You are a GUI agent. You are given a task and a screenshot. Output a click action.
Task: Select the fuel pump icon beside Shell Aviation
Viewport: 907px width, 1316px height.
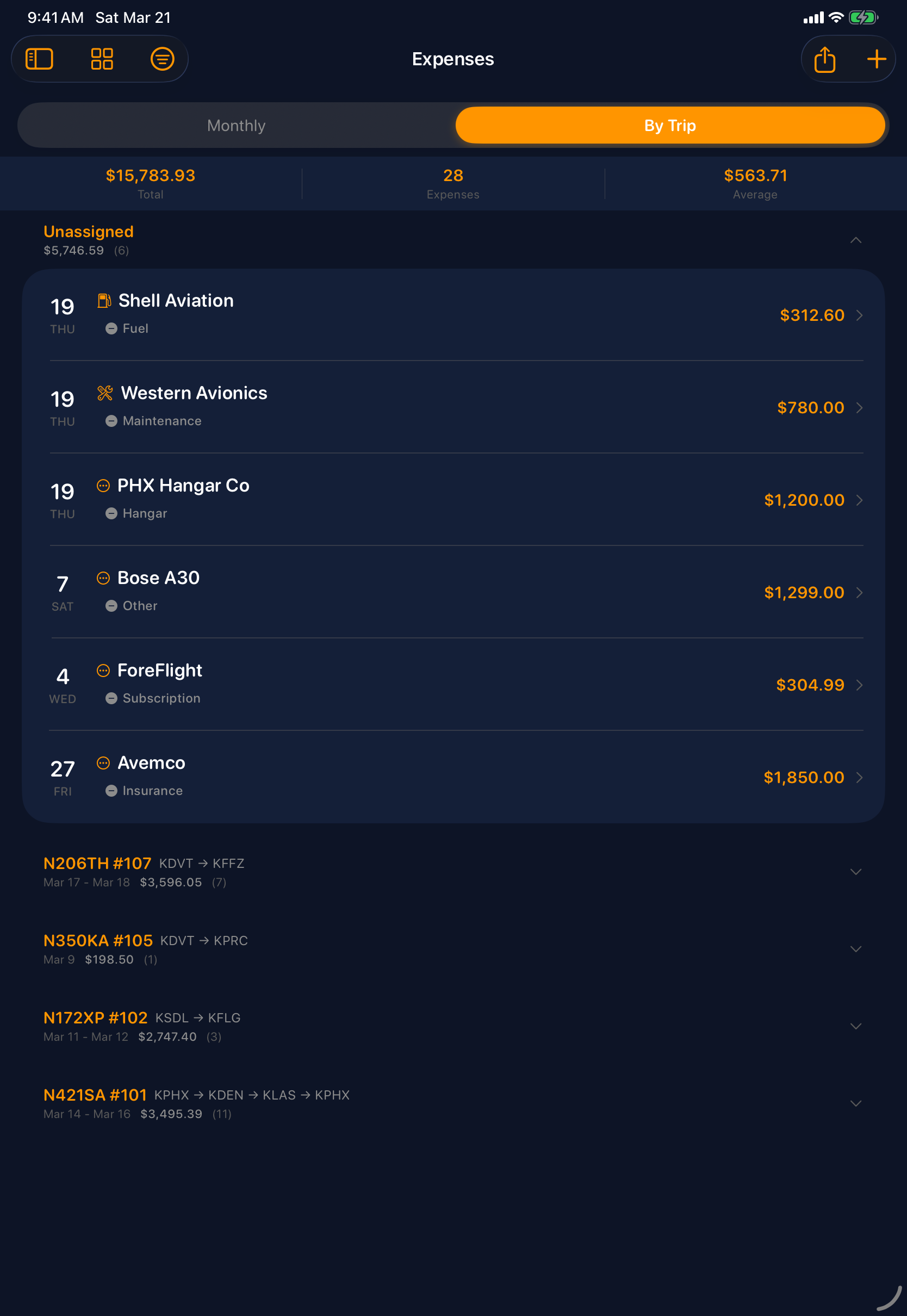point(105,302)
